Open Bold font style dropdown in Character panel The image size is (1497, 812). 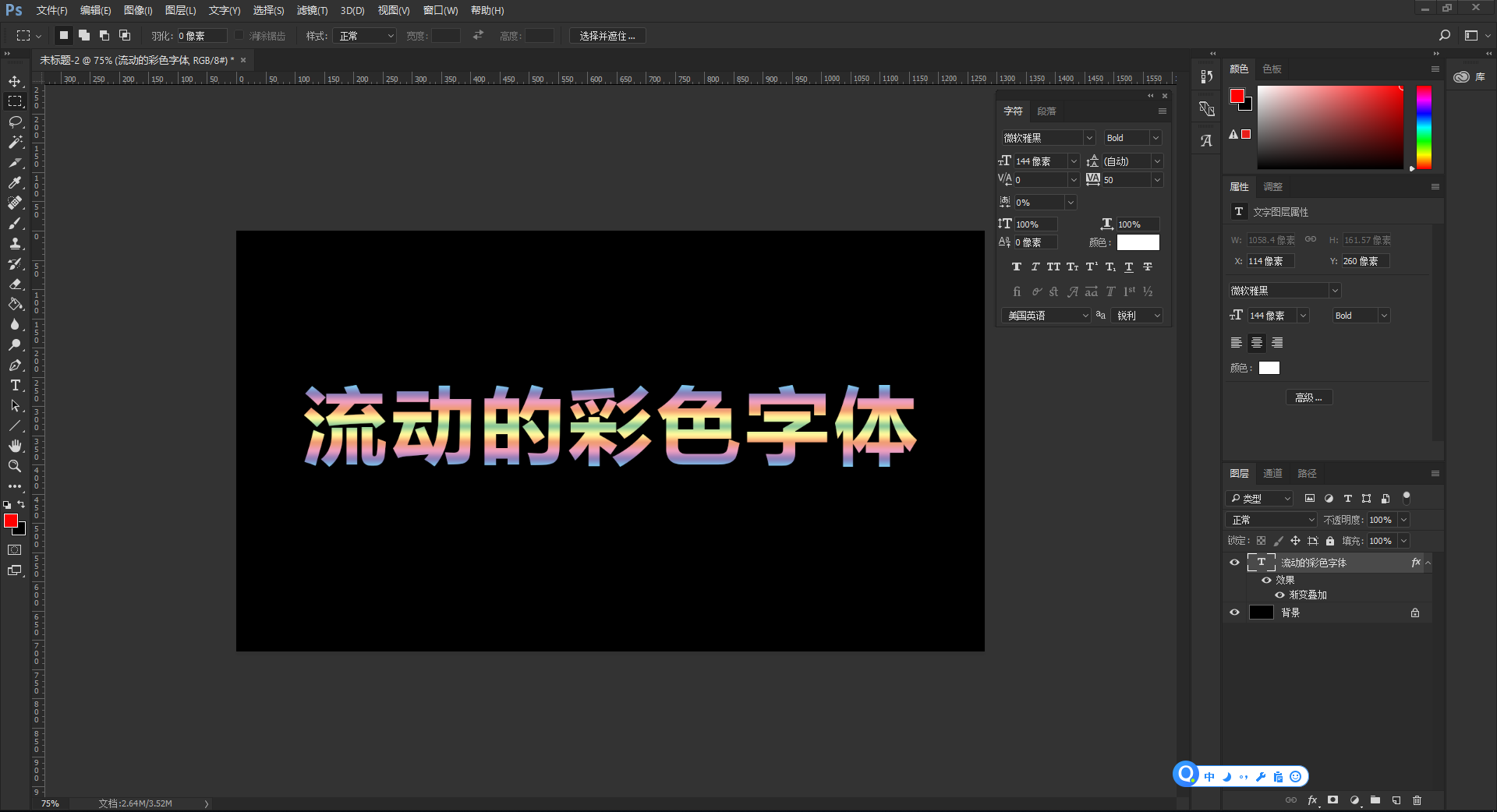[x=1155, y=138]
